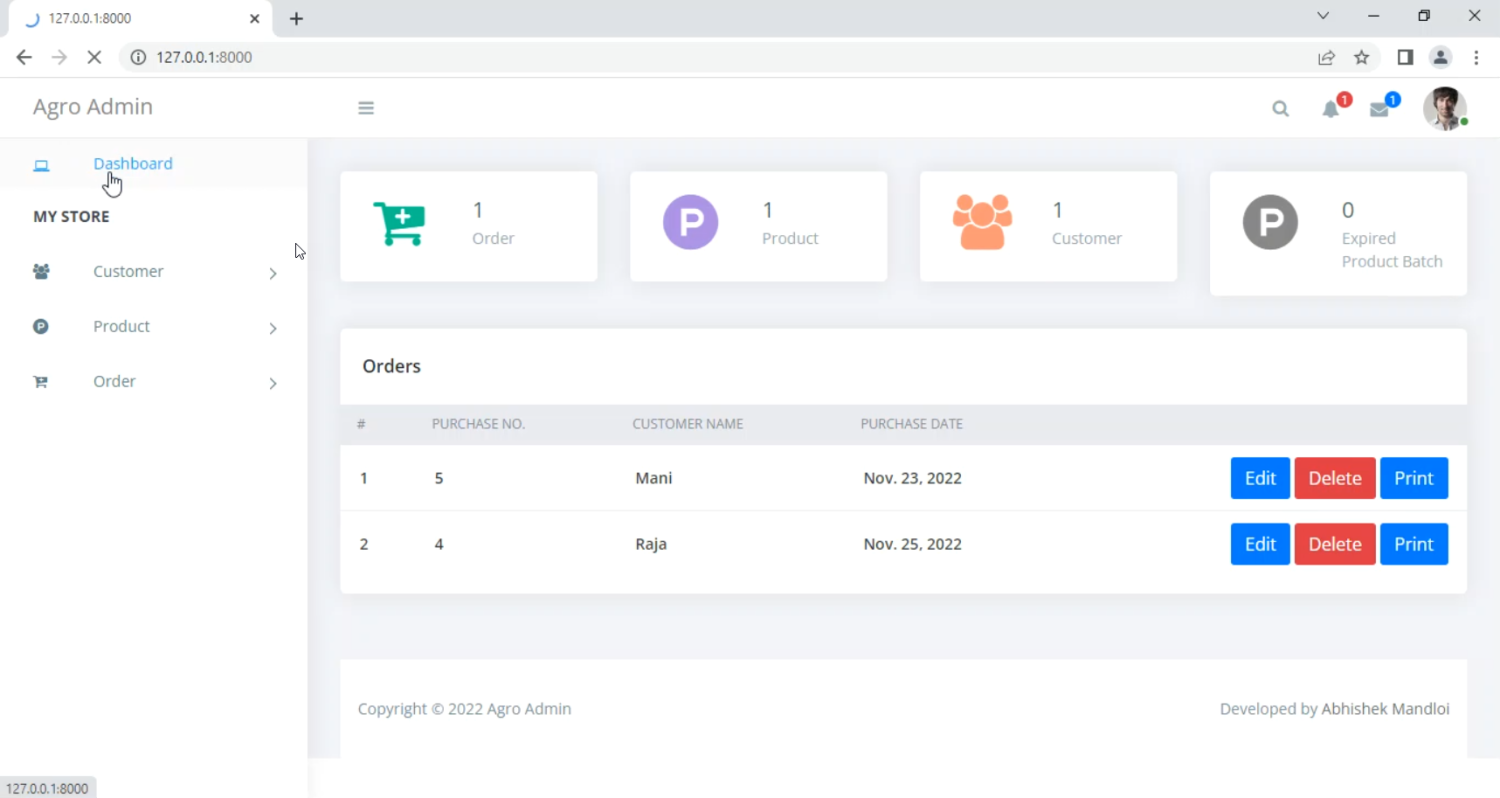Go to Dashboard in the sidebar

[x=133, y=164]
